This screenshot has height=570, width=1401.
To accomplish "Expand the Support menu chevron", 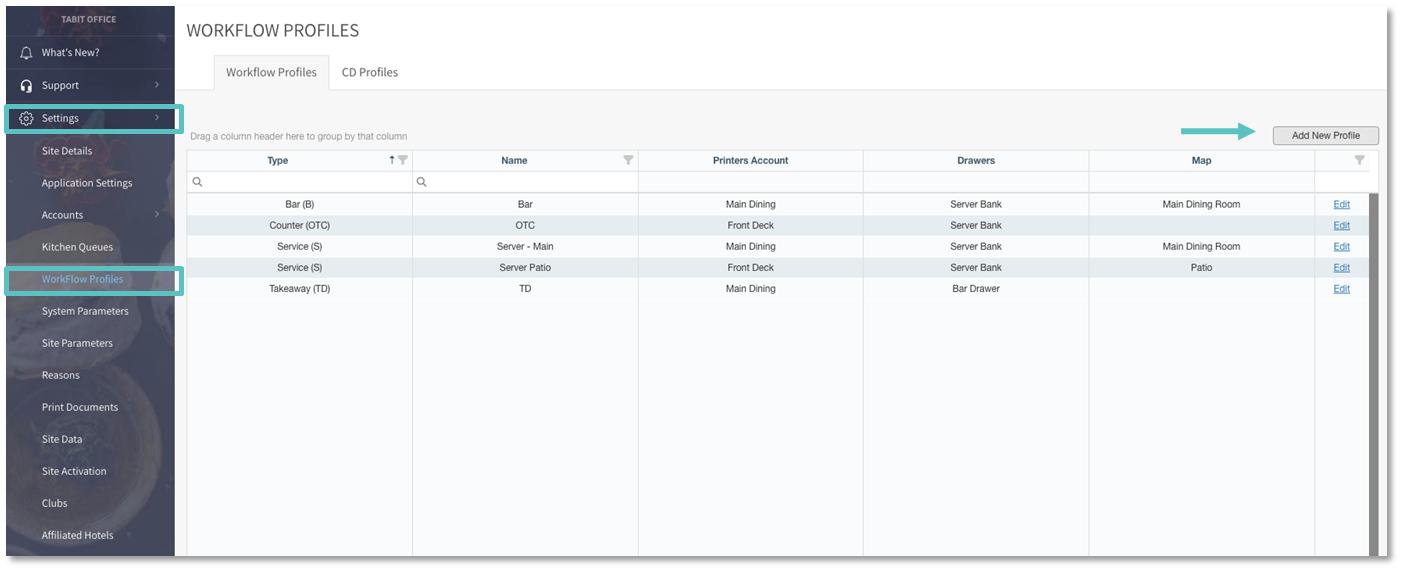I will pos(157,85).
